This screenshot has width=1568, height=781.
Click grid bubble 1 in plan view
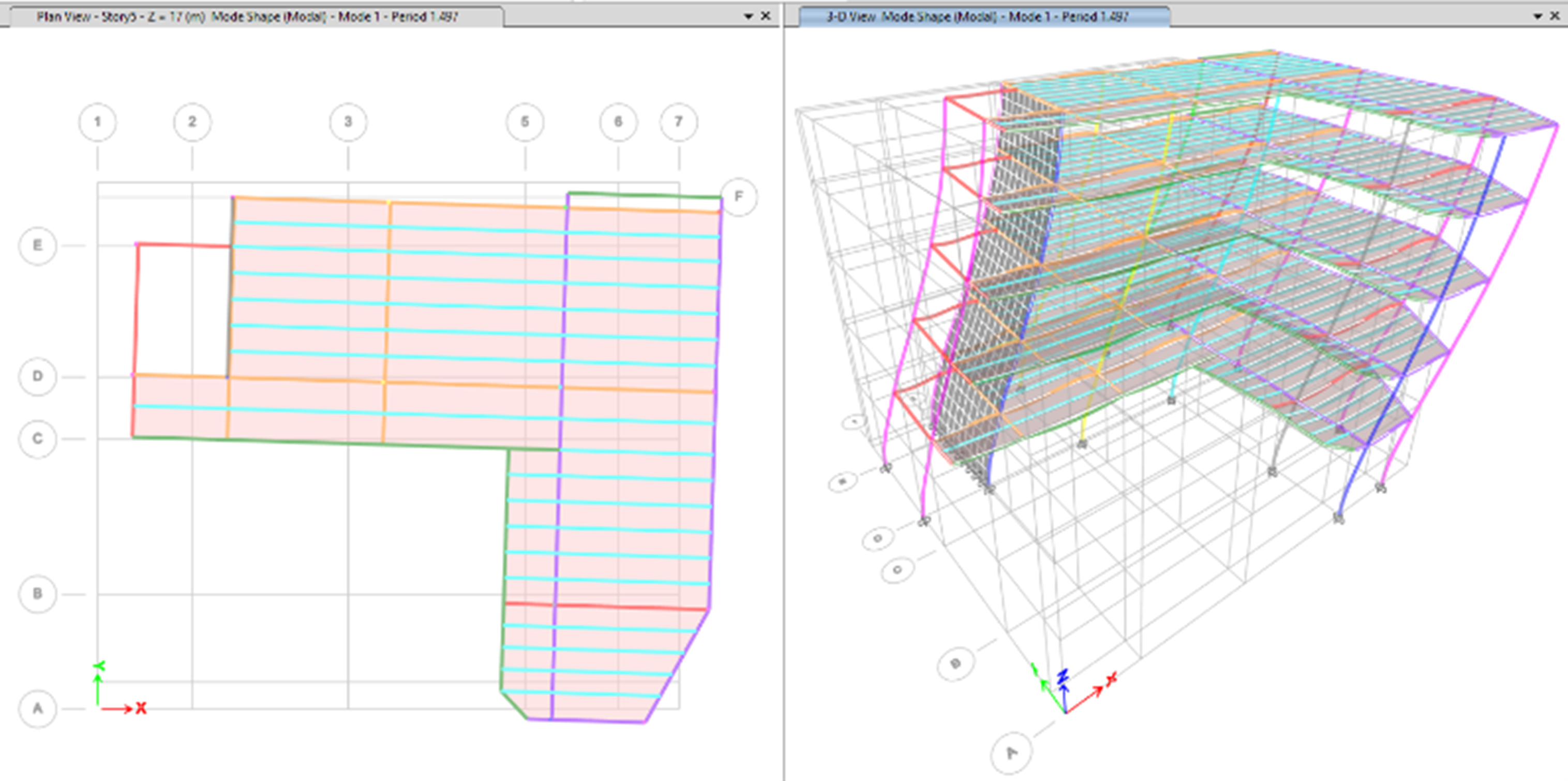pyautogui.click(x=97, y=123)
